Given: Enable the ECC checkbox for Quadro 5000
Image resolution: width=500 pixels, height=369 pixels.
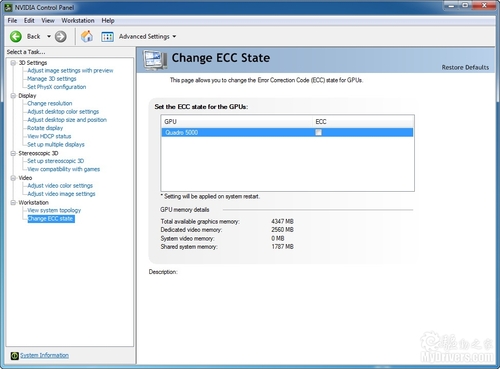Looking at the screenshot, I should [318, 132].
